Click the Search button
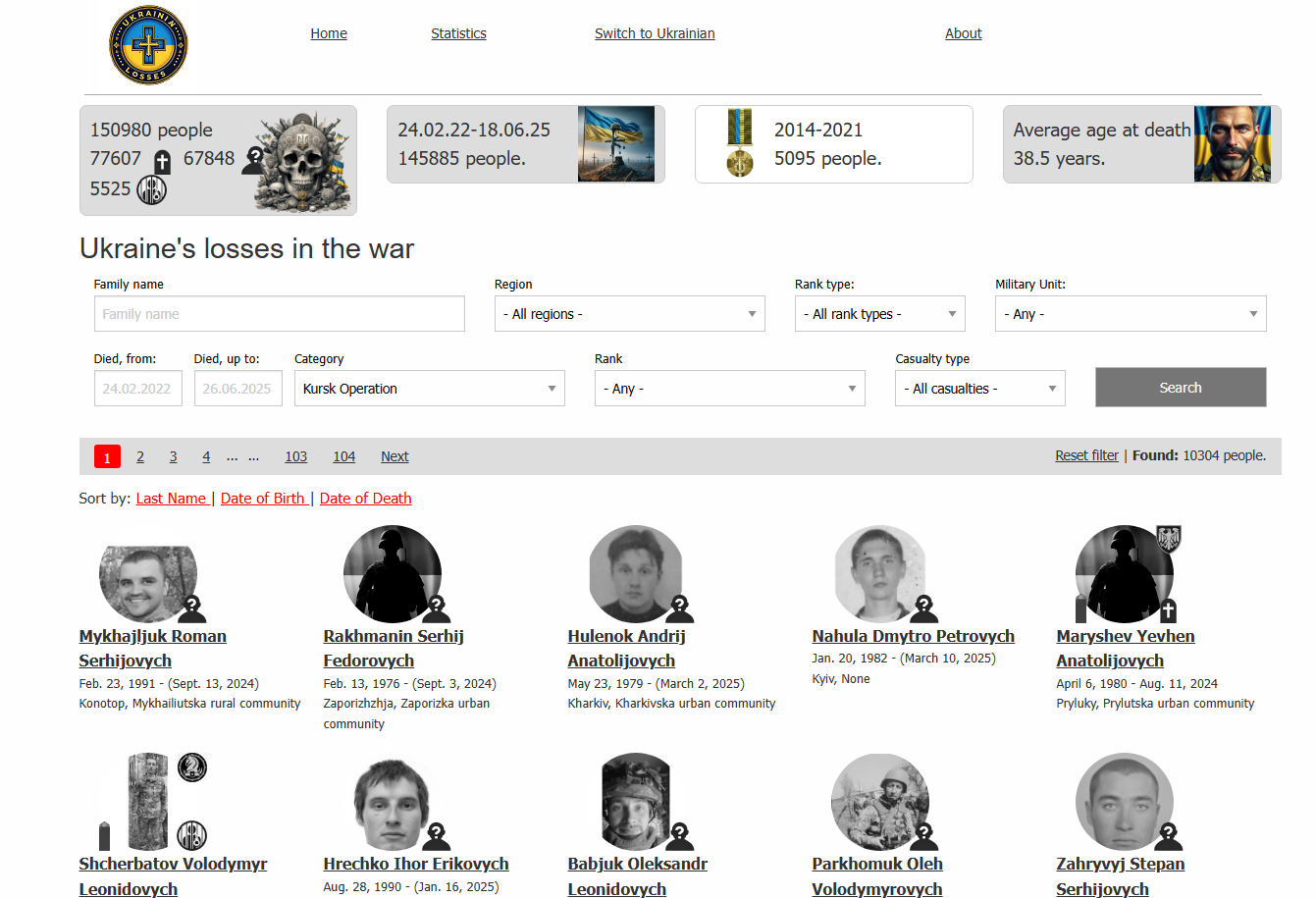This screenshot has width=1316, height=898. [1181, 388]
